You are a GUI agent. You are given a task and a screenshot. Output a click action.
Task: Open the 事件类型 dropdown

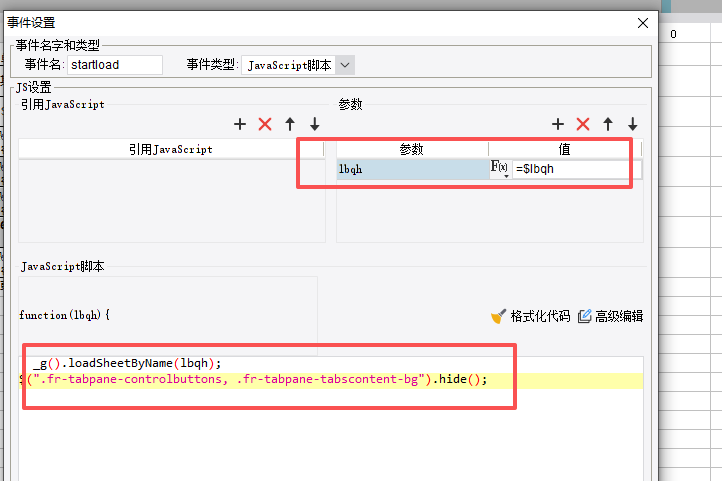pos(345,65)
